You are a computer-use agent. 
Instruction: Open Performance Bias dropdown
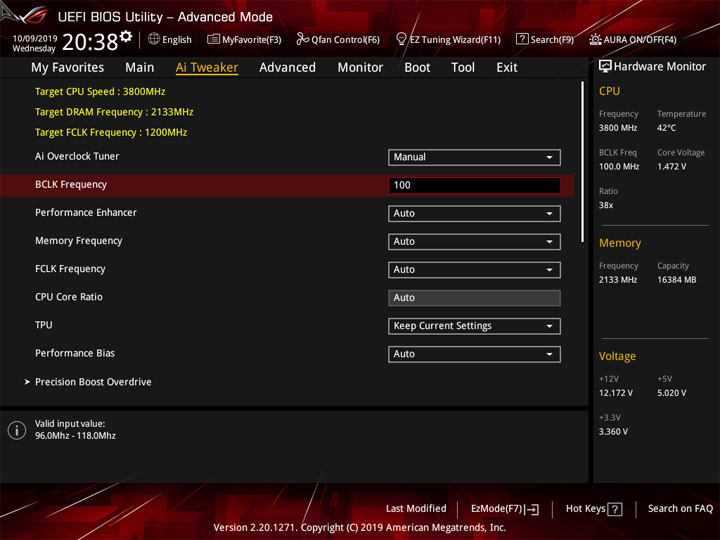pyautogui.click(x=474, y=354)
